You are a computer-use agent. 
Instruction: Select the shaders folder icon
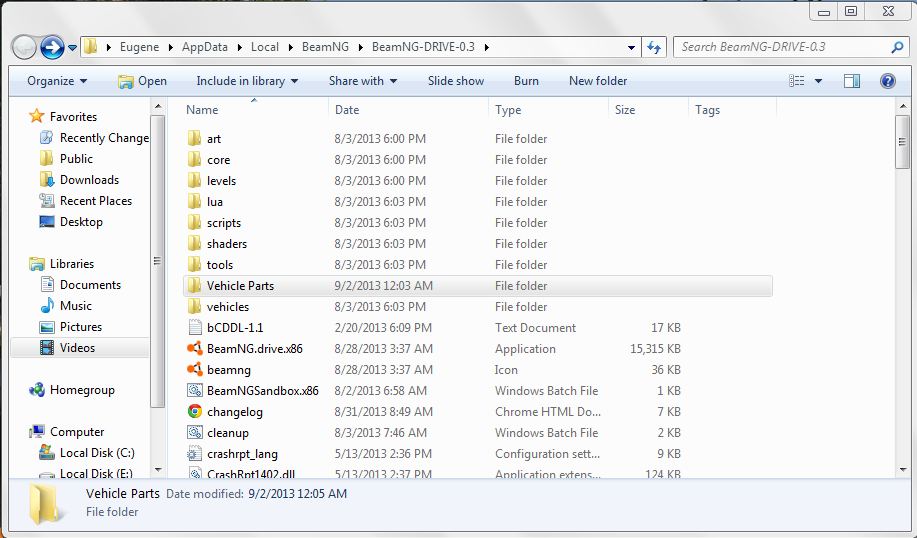pyautogui.click(x=195, y=244)
